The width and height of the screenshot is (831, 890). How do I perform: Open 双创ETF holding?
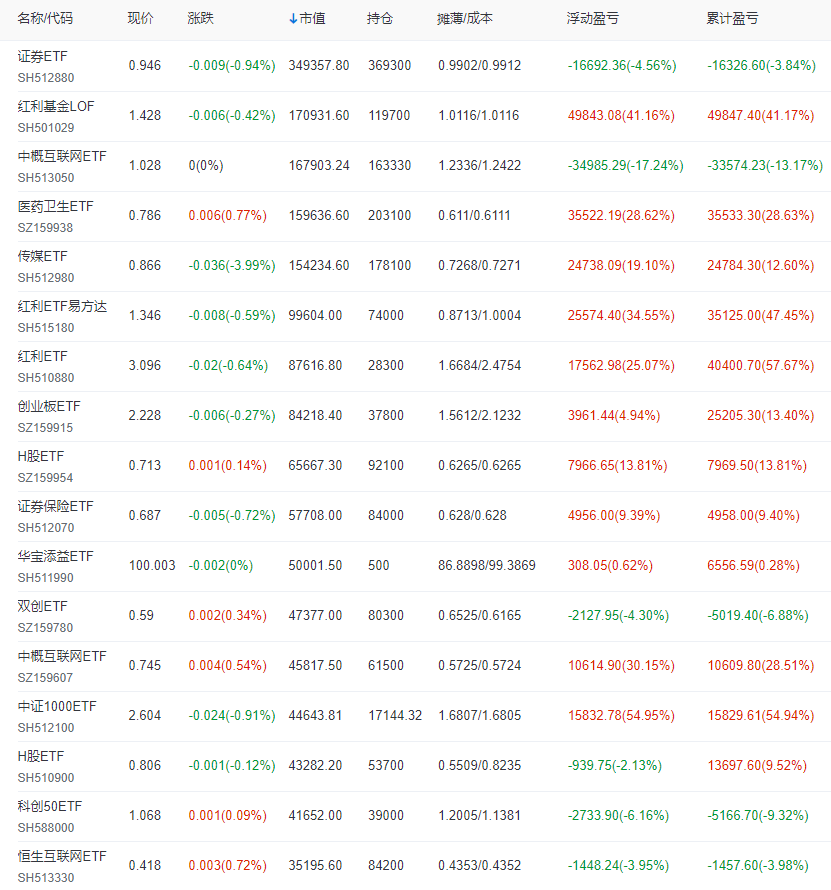[43, 606]
